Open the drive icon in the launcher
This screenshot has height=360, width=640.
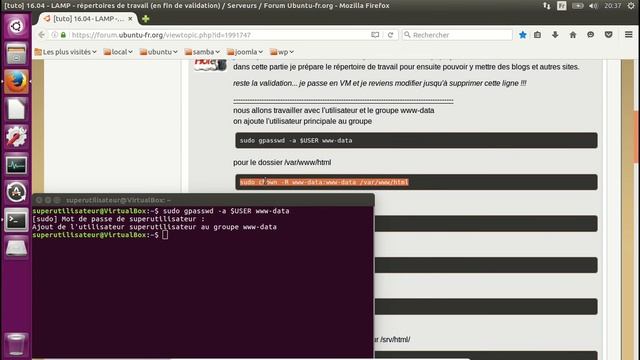tap(16, 248)
